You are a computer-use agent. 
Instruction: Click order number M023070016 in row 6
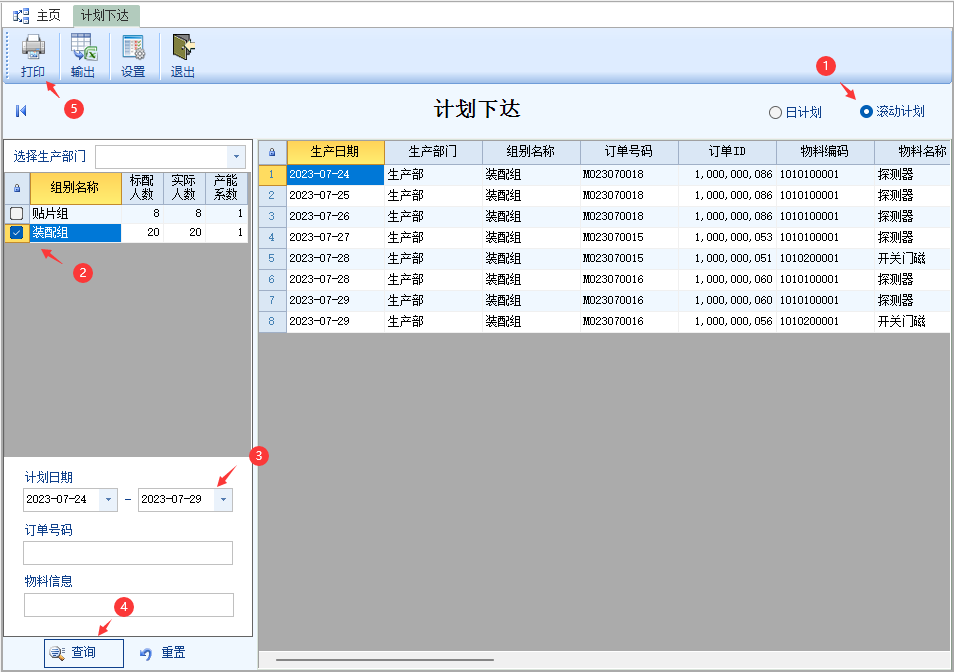tap(629, 280)
